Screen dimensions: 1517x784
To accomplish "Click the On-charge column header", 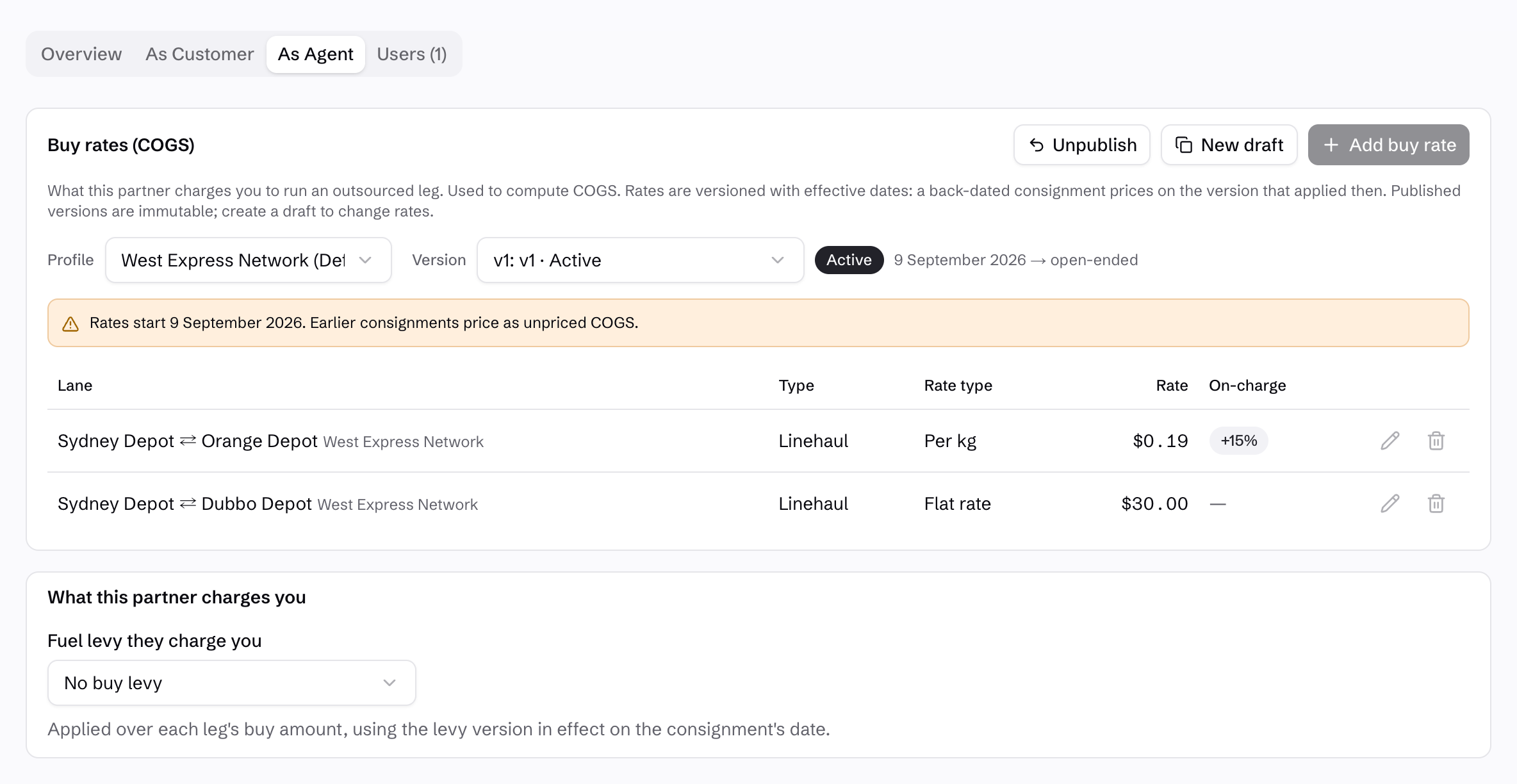I will tap(1247, 386).
